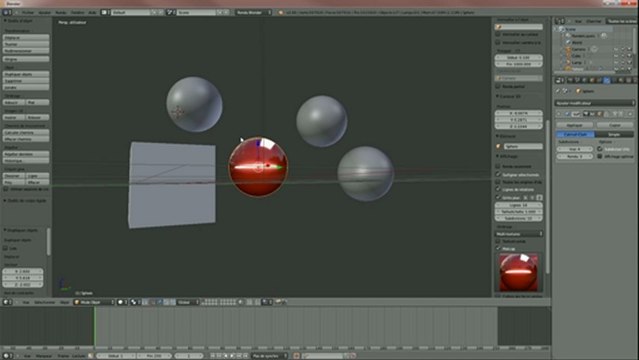Click the Tourner tool button
The height and width of the screenshot is (360, 639).
26,44
